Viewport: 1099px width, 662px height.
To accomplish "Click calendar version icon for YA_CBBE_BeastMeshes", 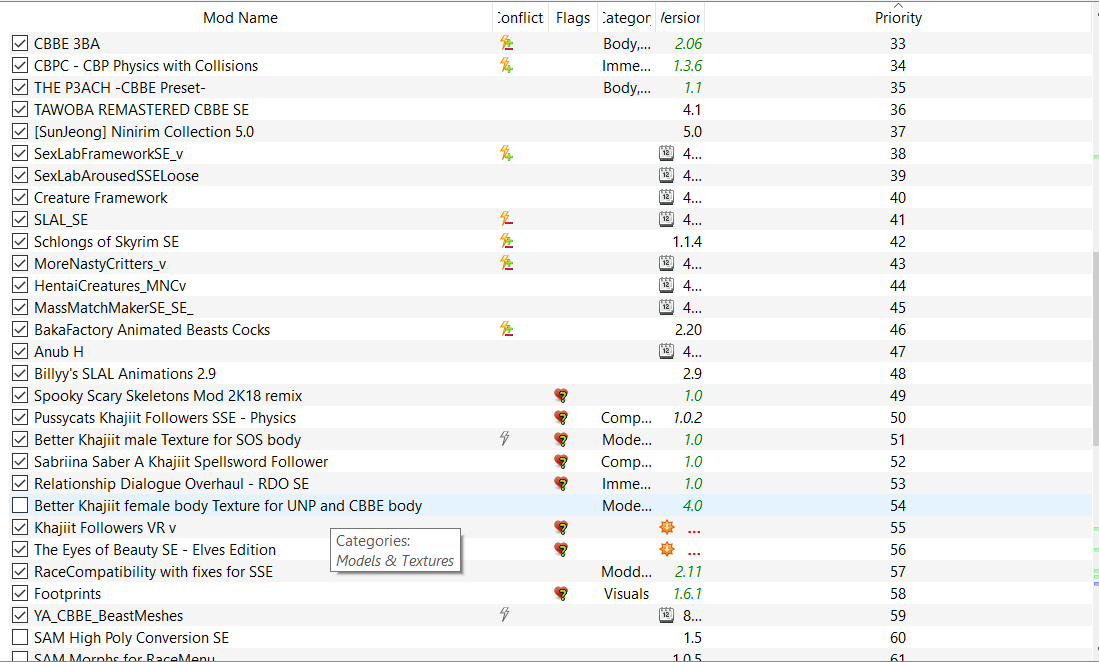I will pyautogui.click(x=667, y=615).
